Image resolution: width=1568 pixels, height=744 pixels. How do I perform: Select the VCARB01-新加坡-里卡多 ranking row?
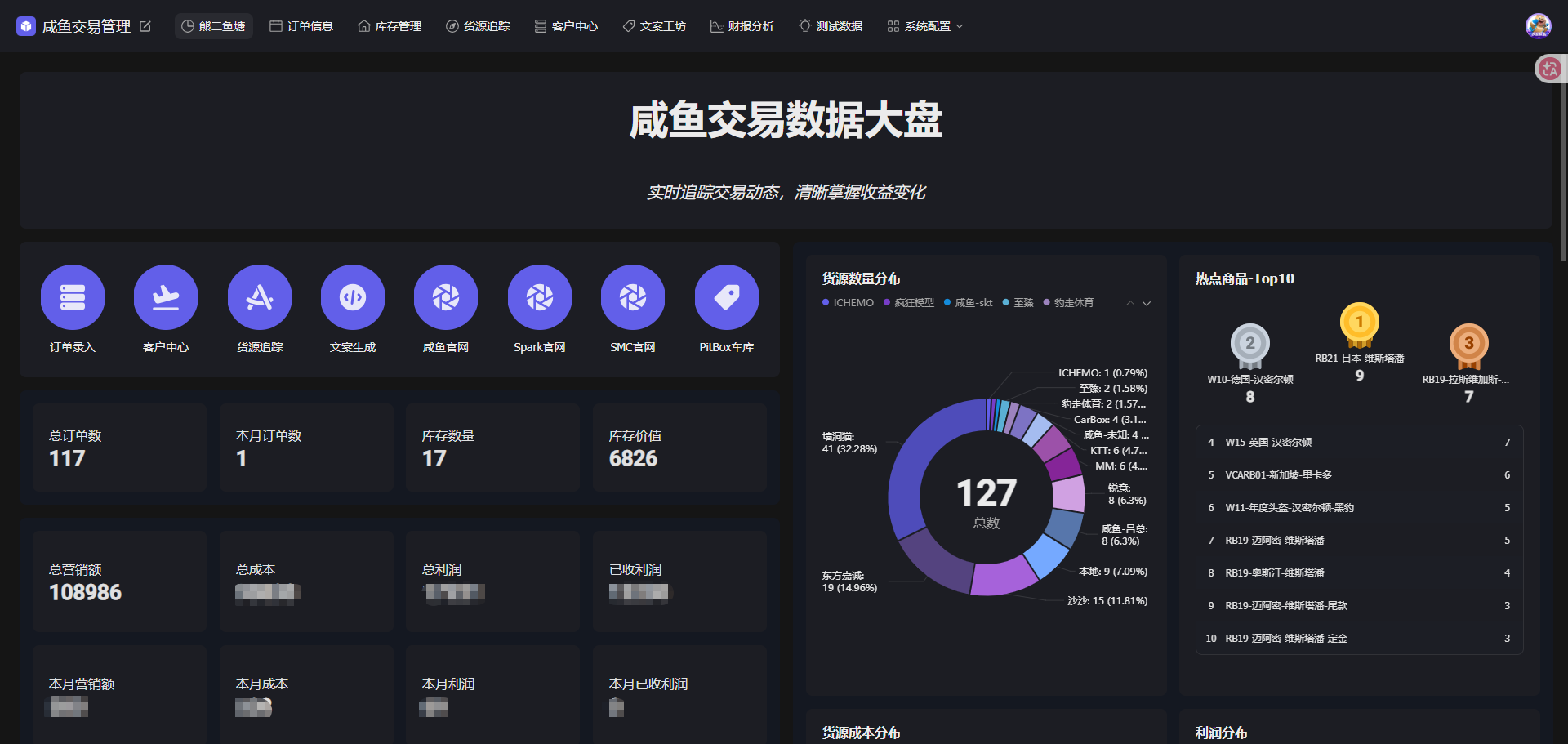pyautogui.click(x=1359, y=475)
